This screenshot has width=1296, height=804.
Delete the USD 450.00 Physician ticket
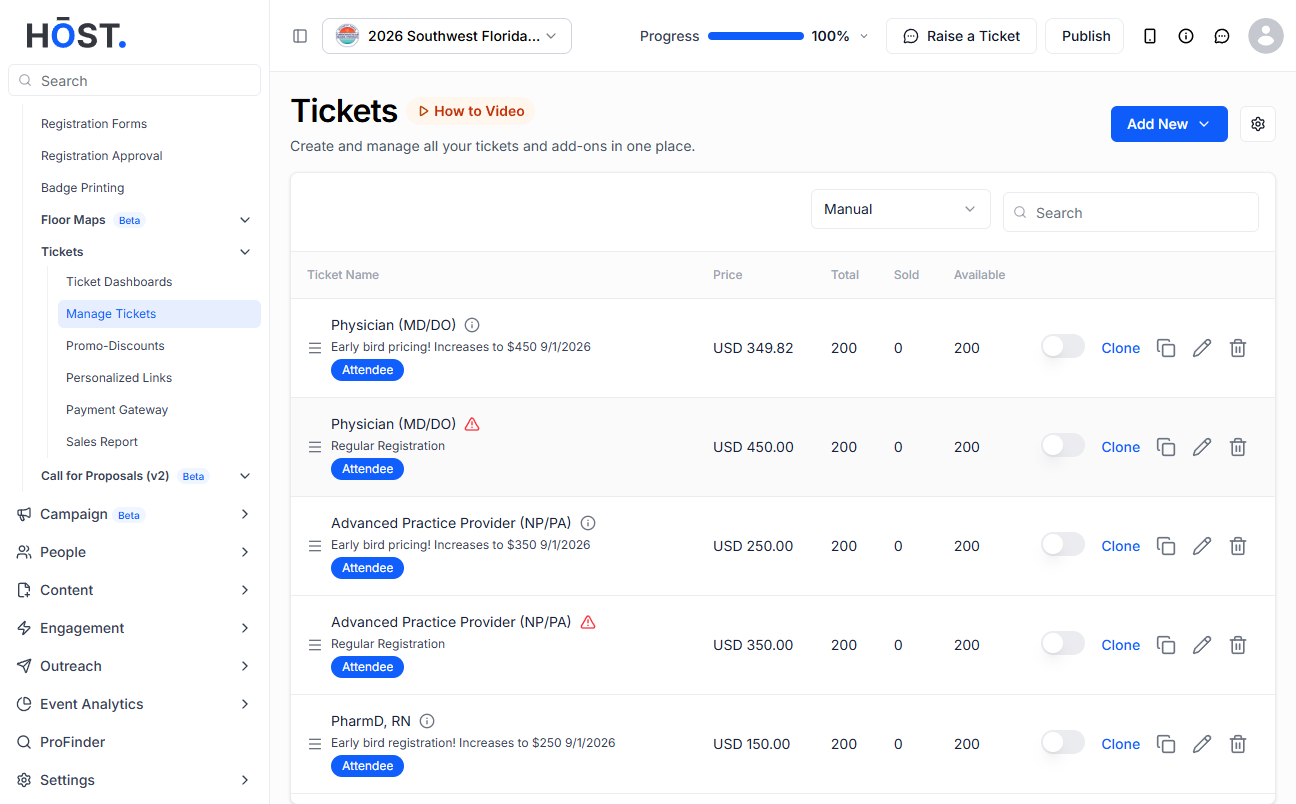pos(1238,447)
